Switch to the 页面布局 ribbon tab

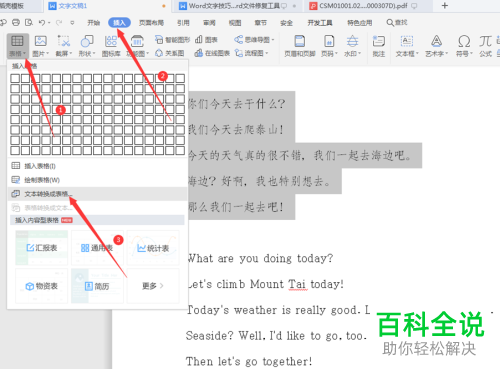click(x=151, y=23)
